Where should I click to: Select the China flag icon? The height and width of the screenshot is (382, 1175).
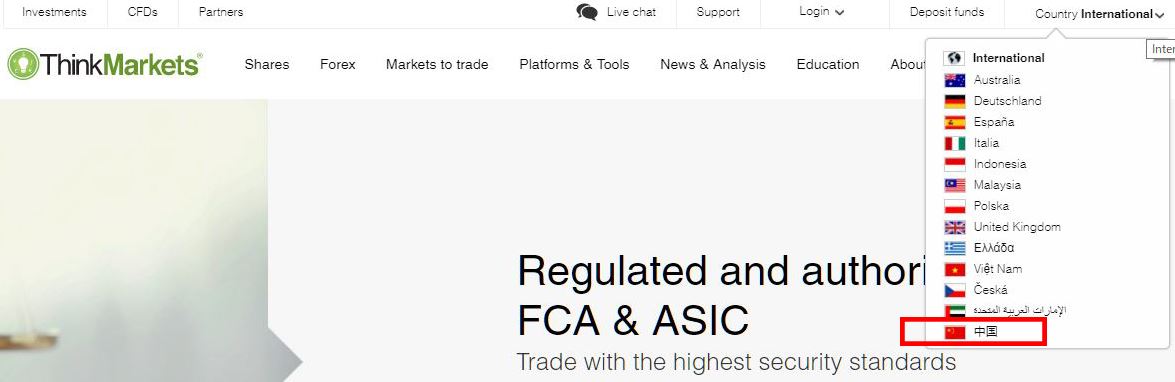click(x=955, y=332)
